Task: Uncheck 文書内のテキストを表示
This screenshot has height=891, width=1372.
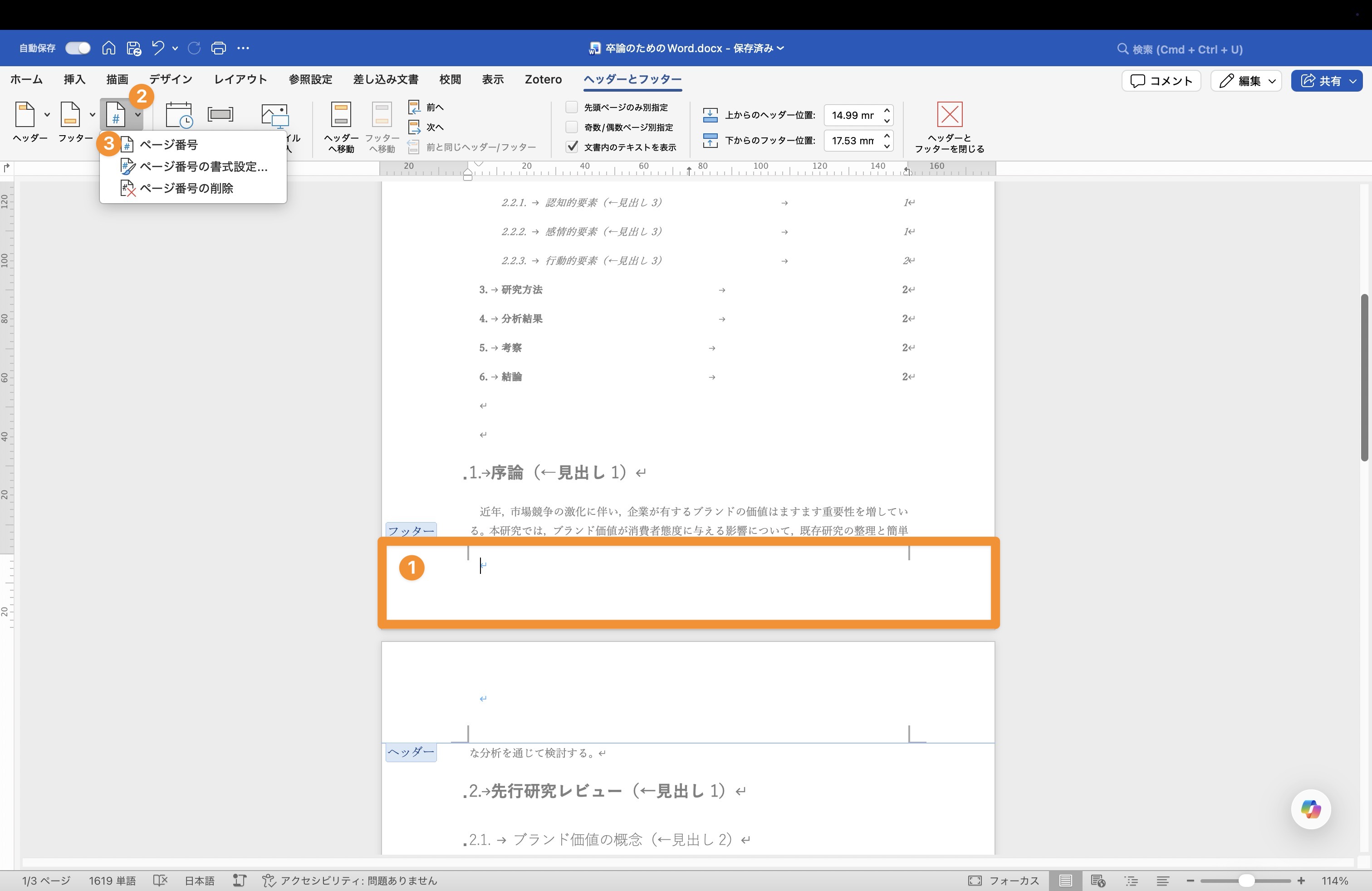Action: click(572, 147)
